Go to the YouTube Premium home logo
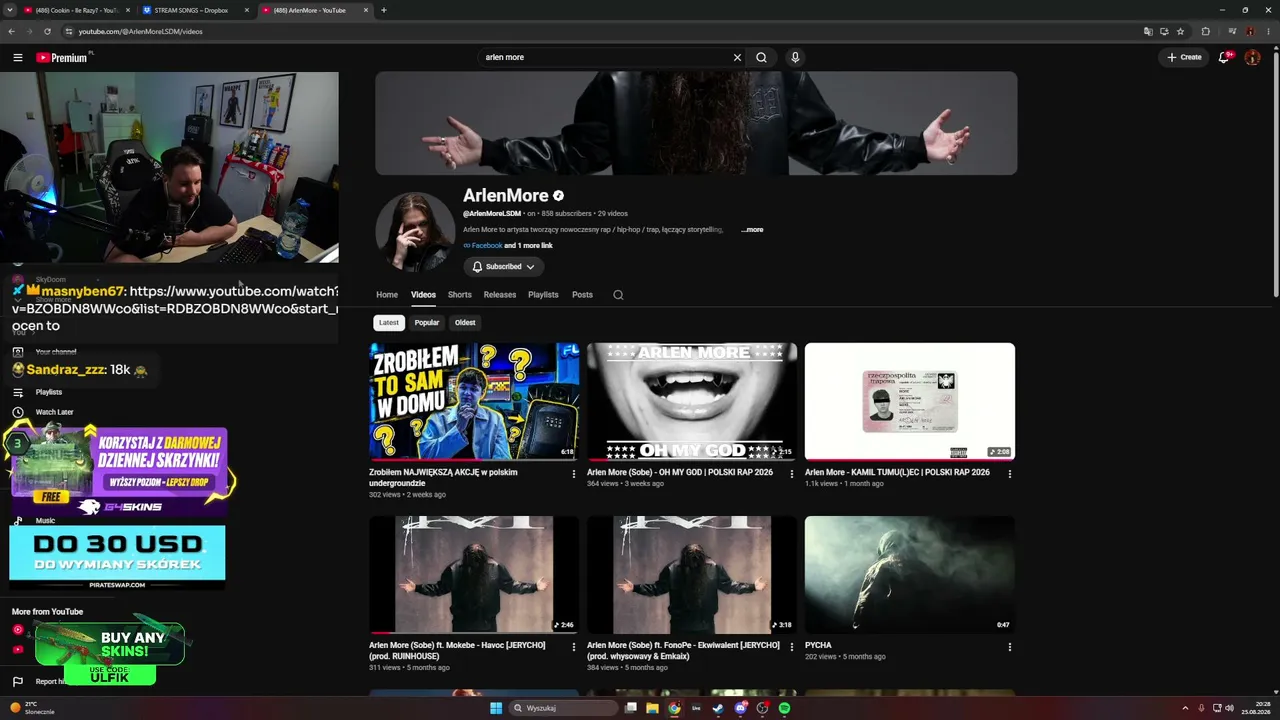The image size is (1280, 720). [64, 57]
